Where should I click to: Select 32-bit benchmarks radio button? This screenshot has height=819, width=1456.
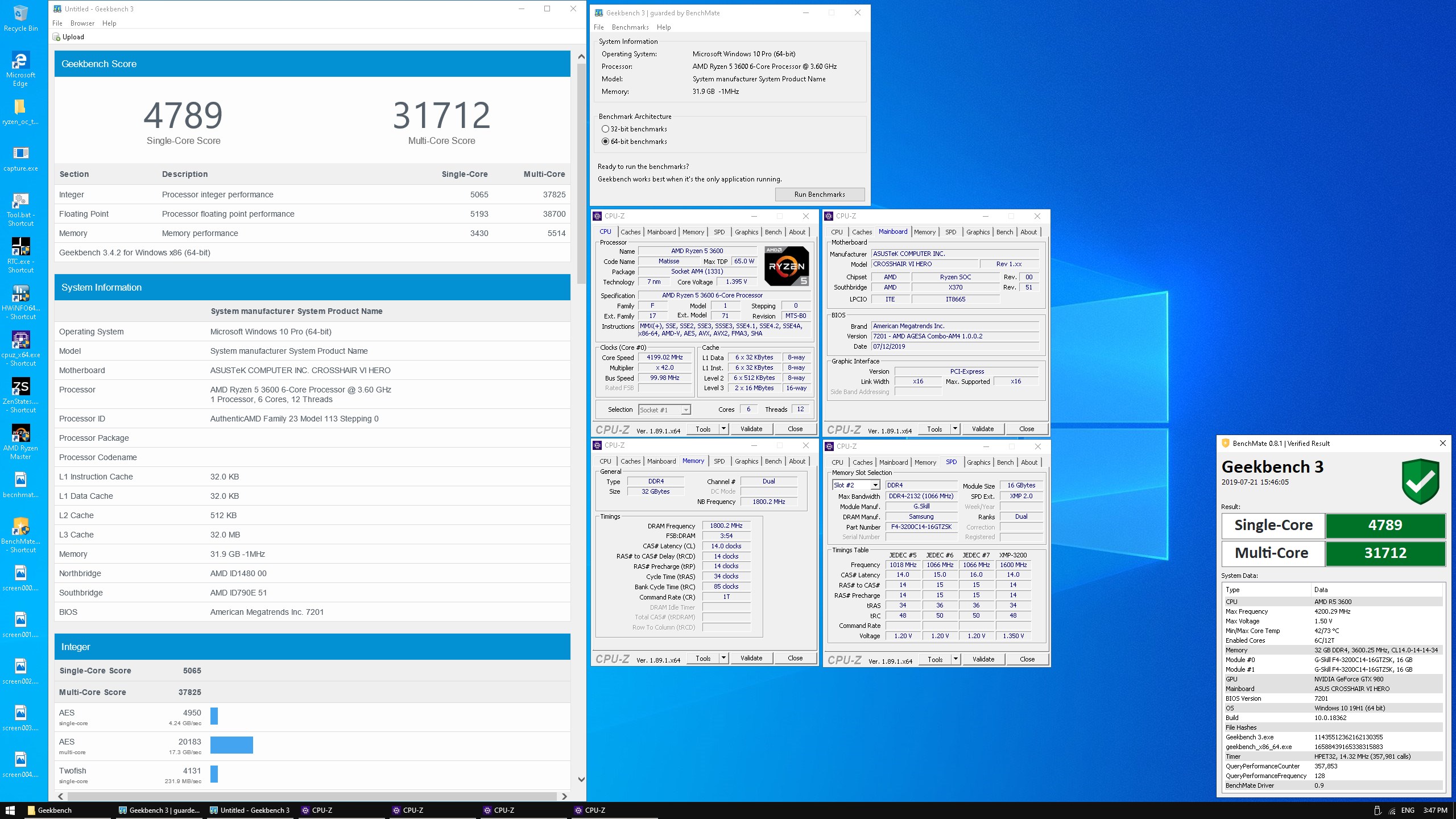[605, 129]
